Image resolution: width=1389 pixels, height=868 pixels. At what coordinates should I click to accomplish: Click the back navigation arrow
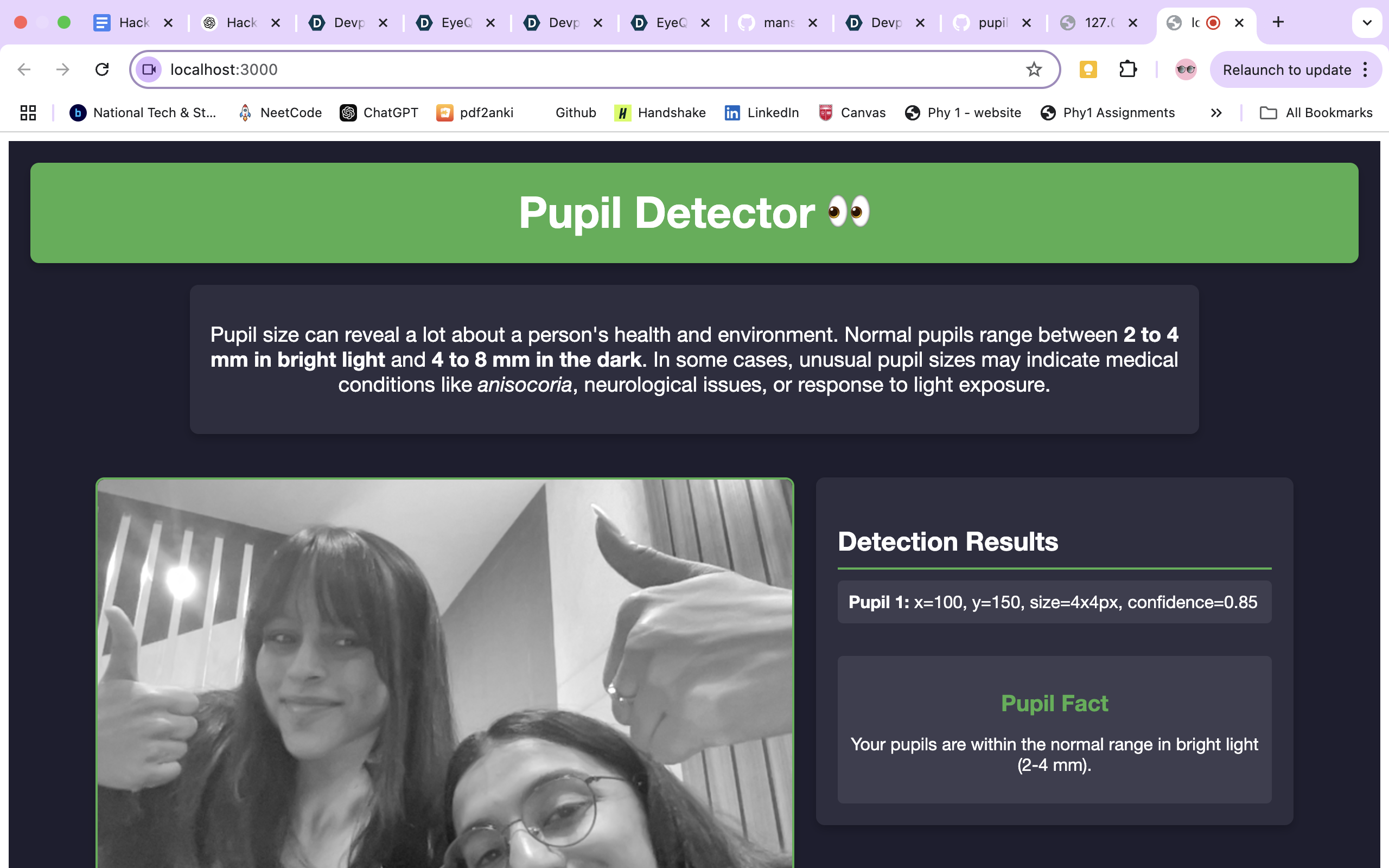point(24,69)
